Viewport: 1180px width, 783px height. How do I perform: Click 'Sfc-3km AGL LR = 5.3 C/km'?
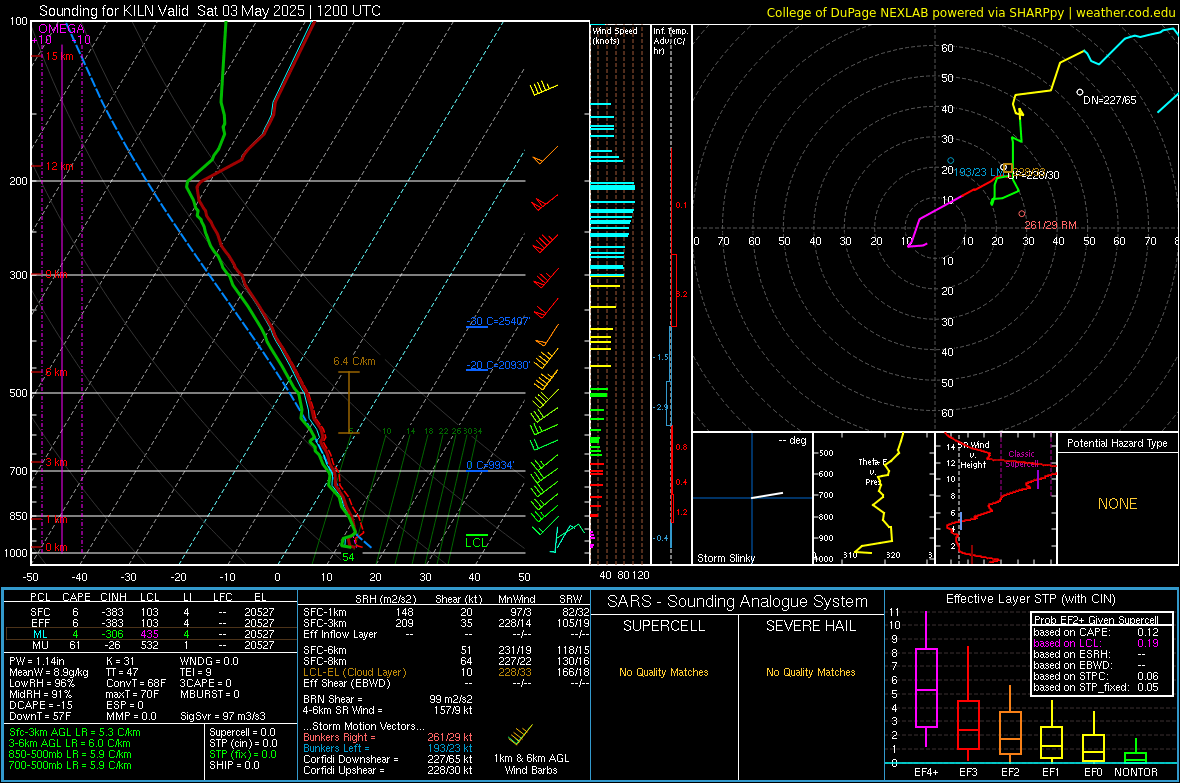(x=75, y=732)
